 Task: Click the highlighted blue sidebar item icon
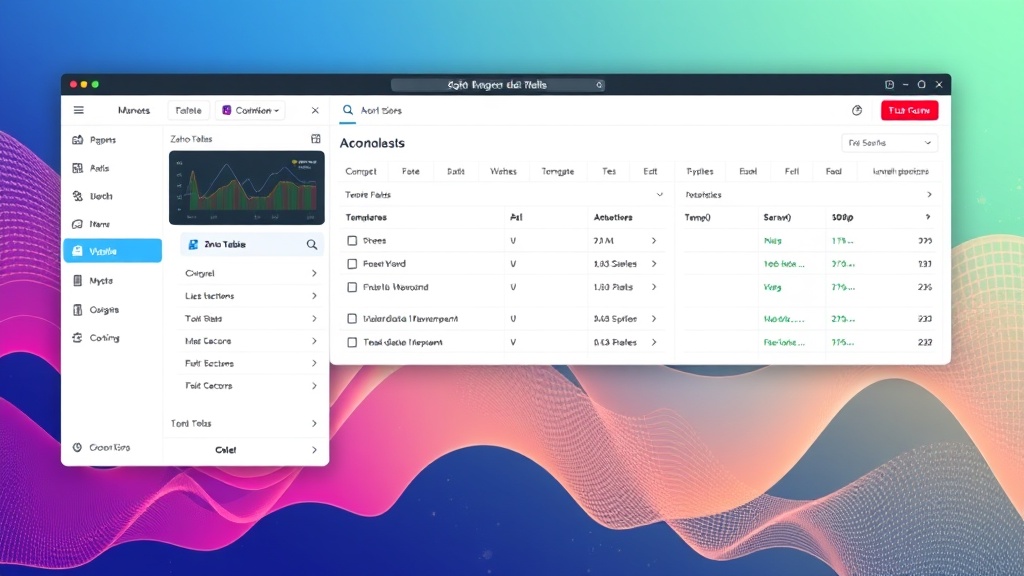click(78, 251)
